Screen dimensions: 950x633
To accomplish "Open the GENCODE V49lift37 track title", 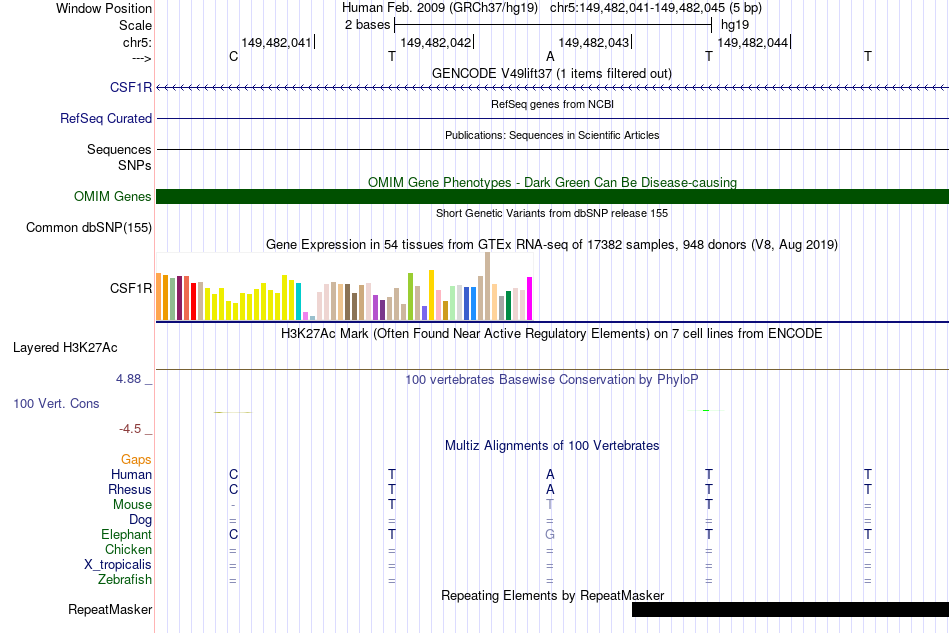I will point(552,73).
